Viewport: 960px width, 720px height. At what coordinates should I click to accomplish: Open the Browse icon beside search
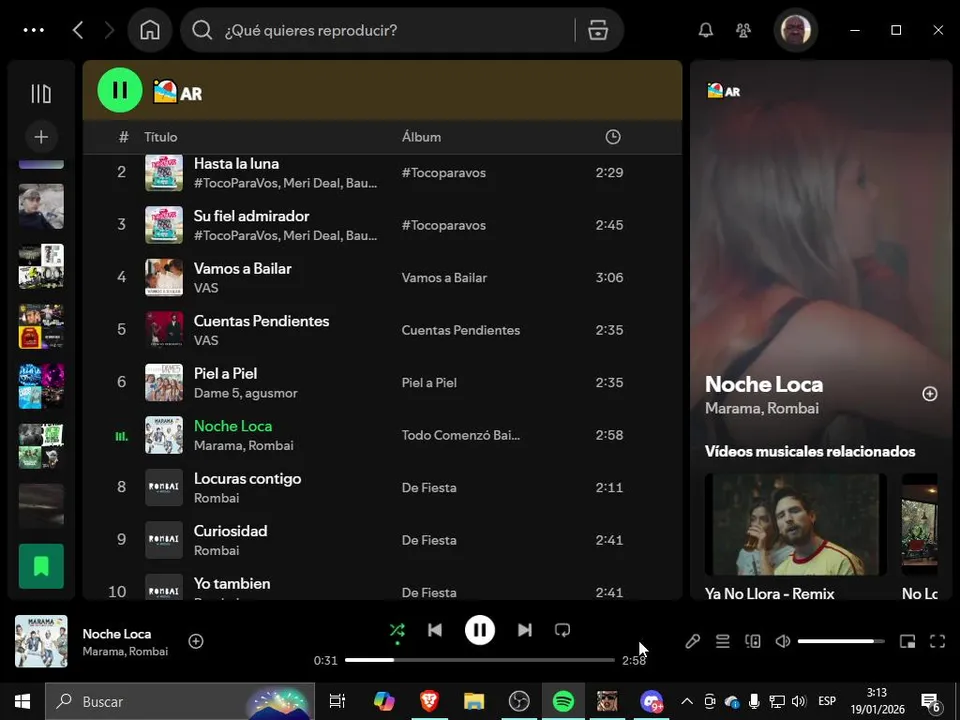598,30
